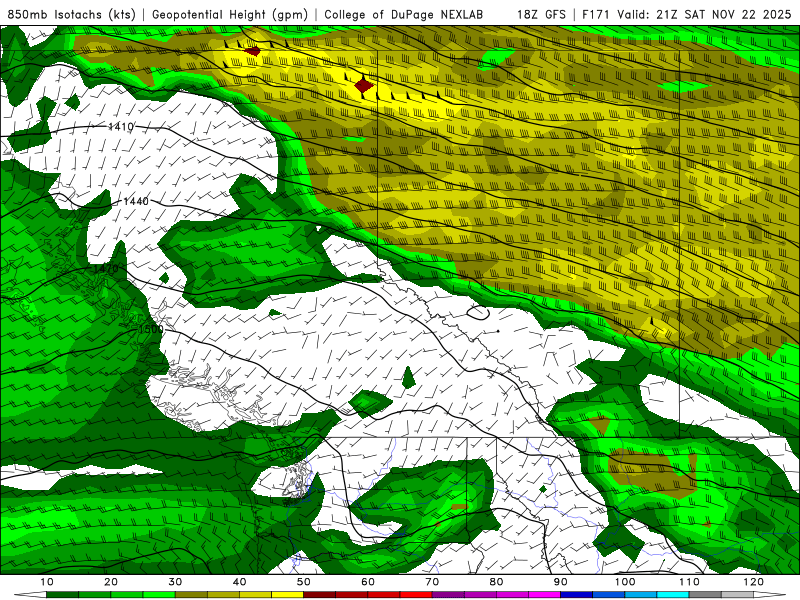Select the dark blue 90-95 kt swatch
800x600 pixels.
[577, 595]
